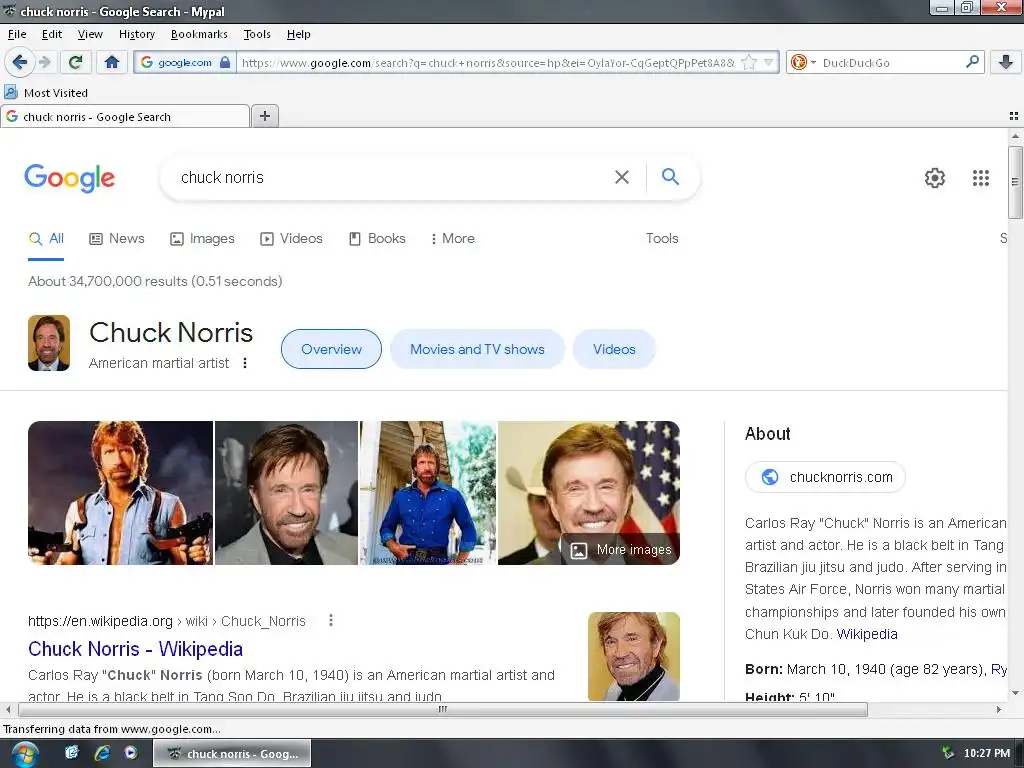
Task: Open the View menu
Action: 90,34
